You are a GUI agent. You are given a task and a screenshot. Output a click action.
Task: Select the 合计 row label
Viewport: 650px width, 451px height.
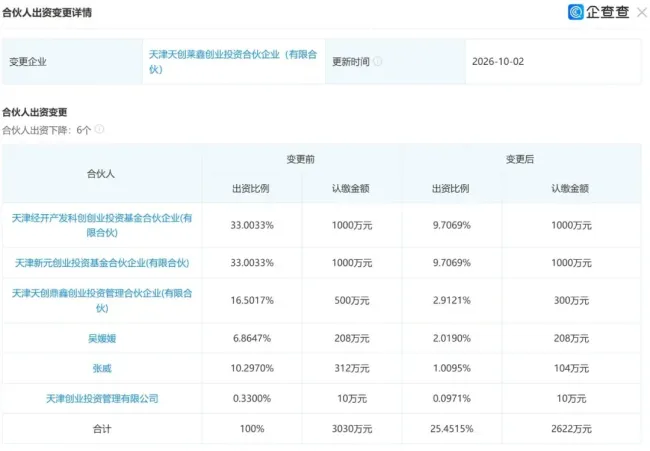102,429
